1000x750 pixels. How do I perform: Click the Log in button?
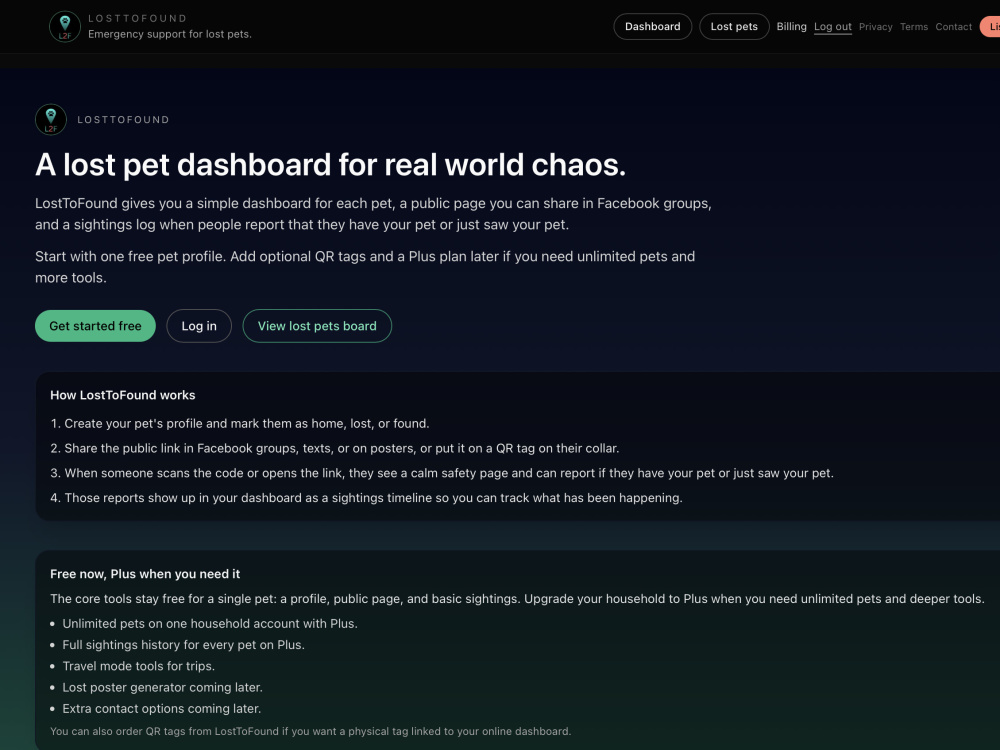(x=199, y=326)
